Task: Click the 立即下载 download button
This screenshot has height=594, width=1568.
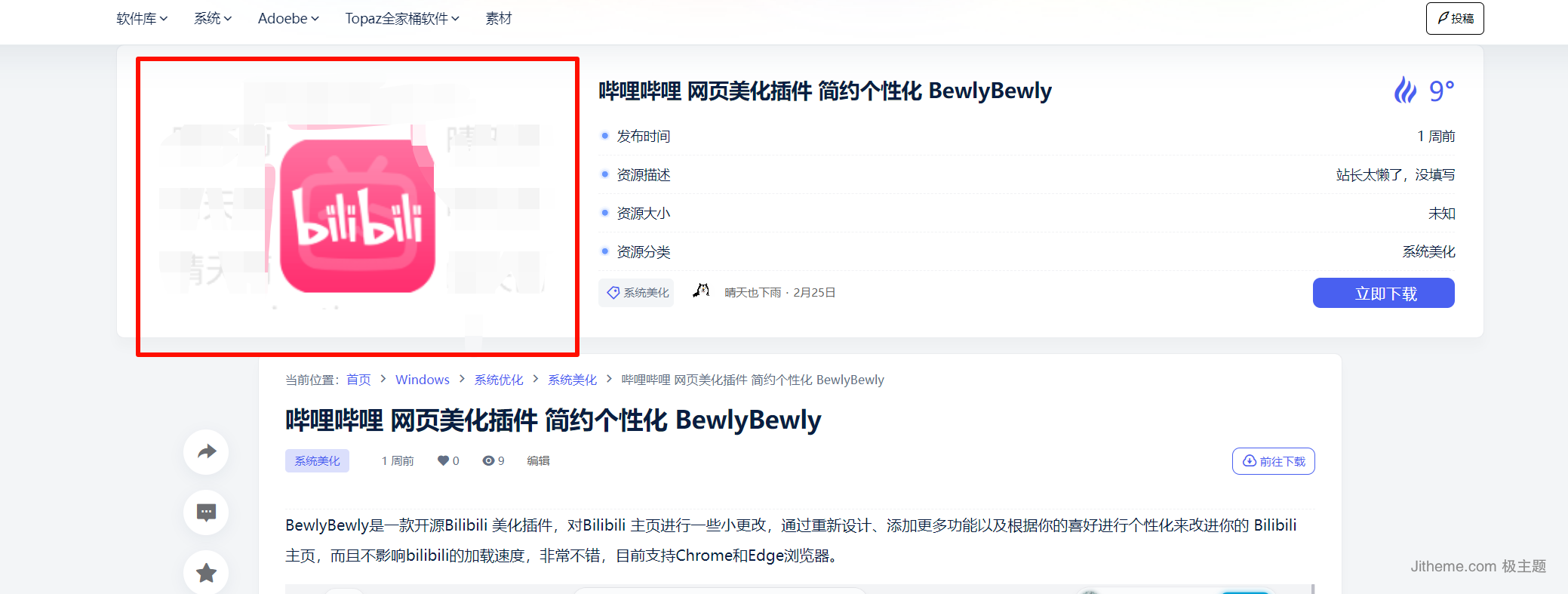Action: [x=1384, y=293]
